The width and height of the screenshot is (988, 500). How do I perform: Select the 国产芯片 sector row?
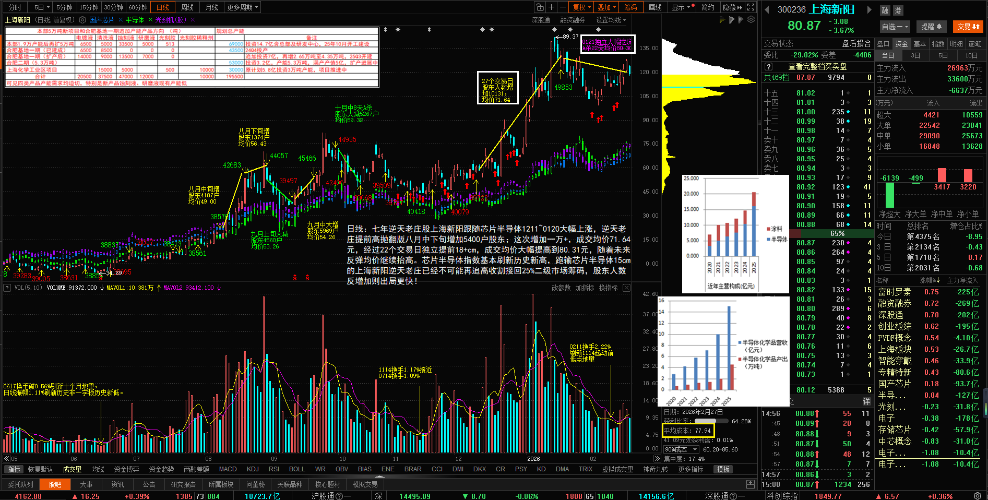pos(929,382)
